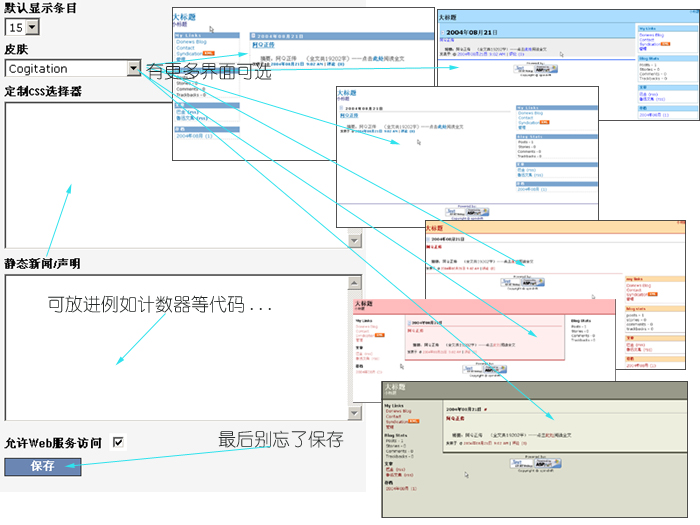Click down arrow of custom CSS box scrollbar

(x=354, y=240)
